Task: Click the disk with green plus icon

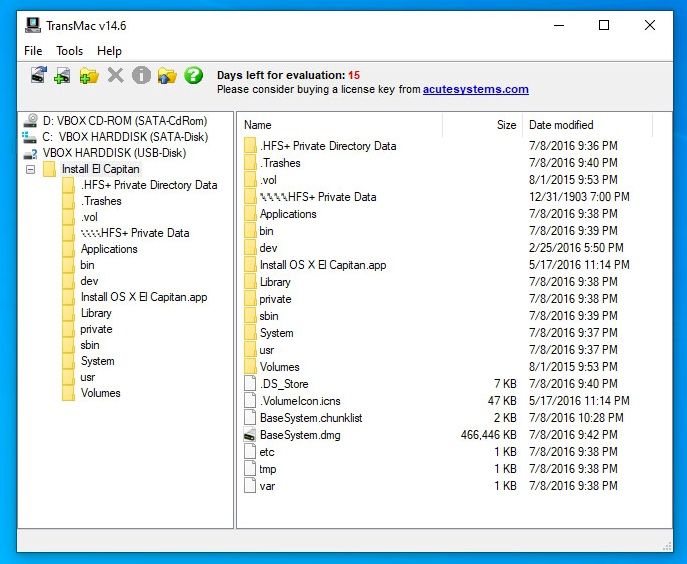Action: click(x=63, y=75)
